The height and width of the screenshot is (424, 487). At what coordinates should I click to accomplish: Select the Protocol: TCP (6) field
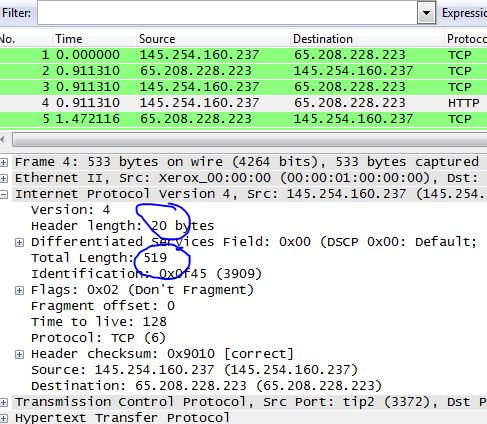(x=98, y=338)
